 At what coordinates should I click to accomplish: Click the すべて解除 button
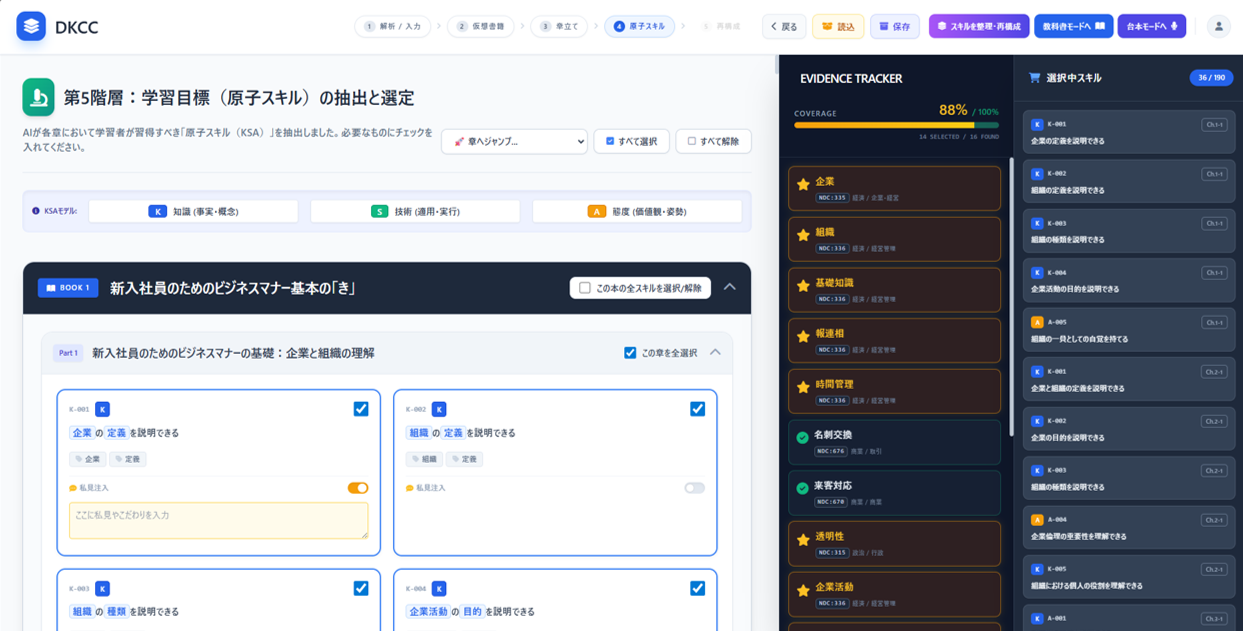coord(713,141)
